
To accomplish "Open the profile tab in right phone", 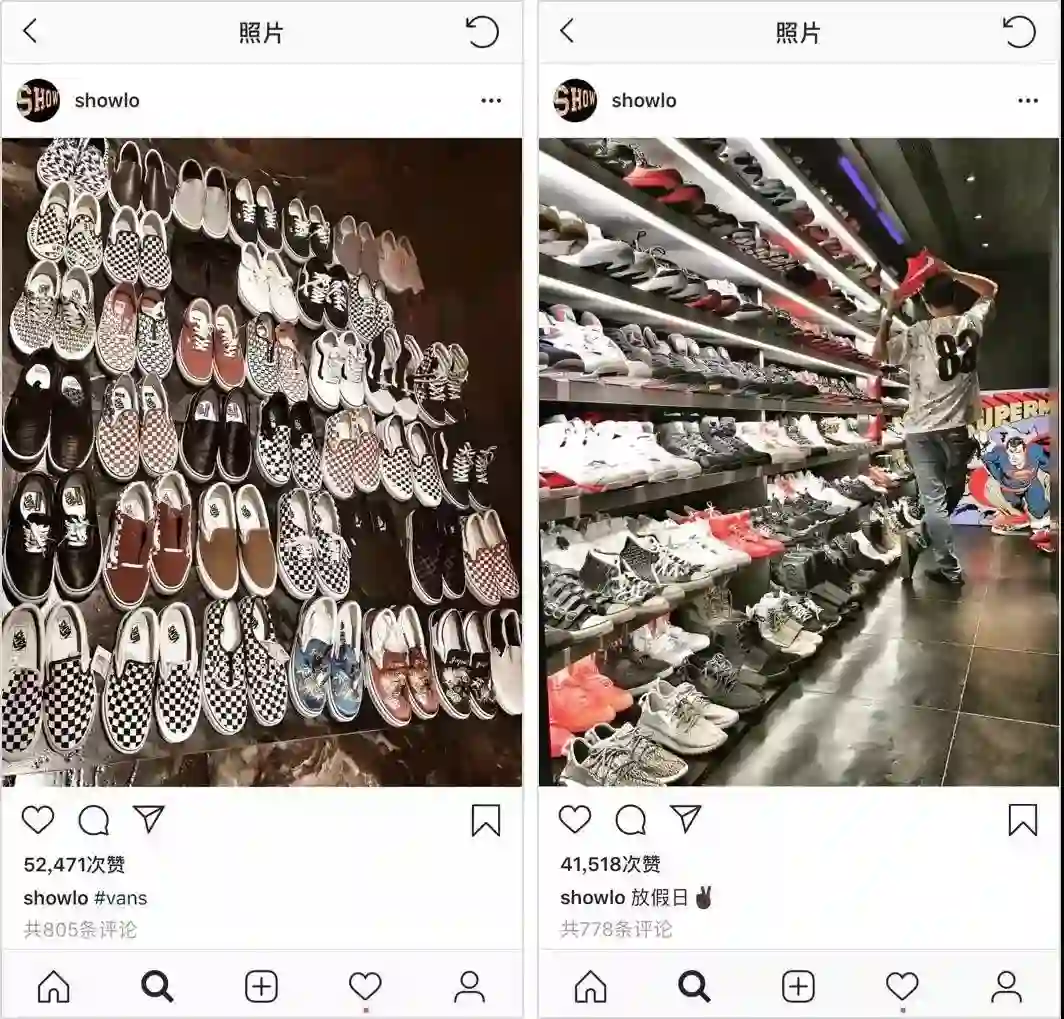I will [x=1006, y=986].
